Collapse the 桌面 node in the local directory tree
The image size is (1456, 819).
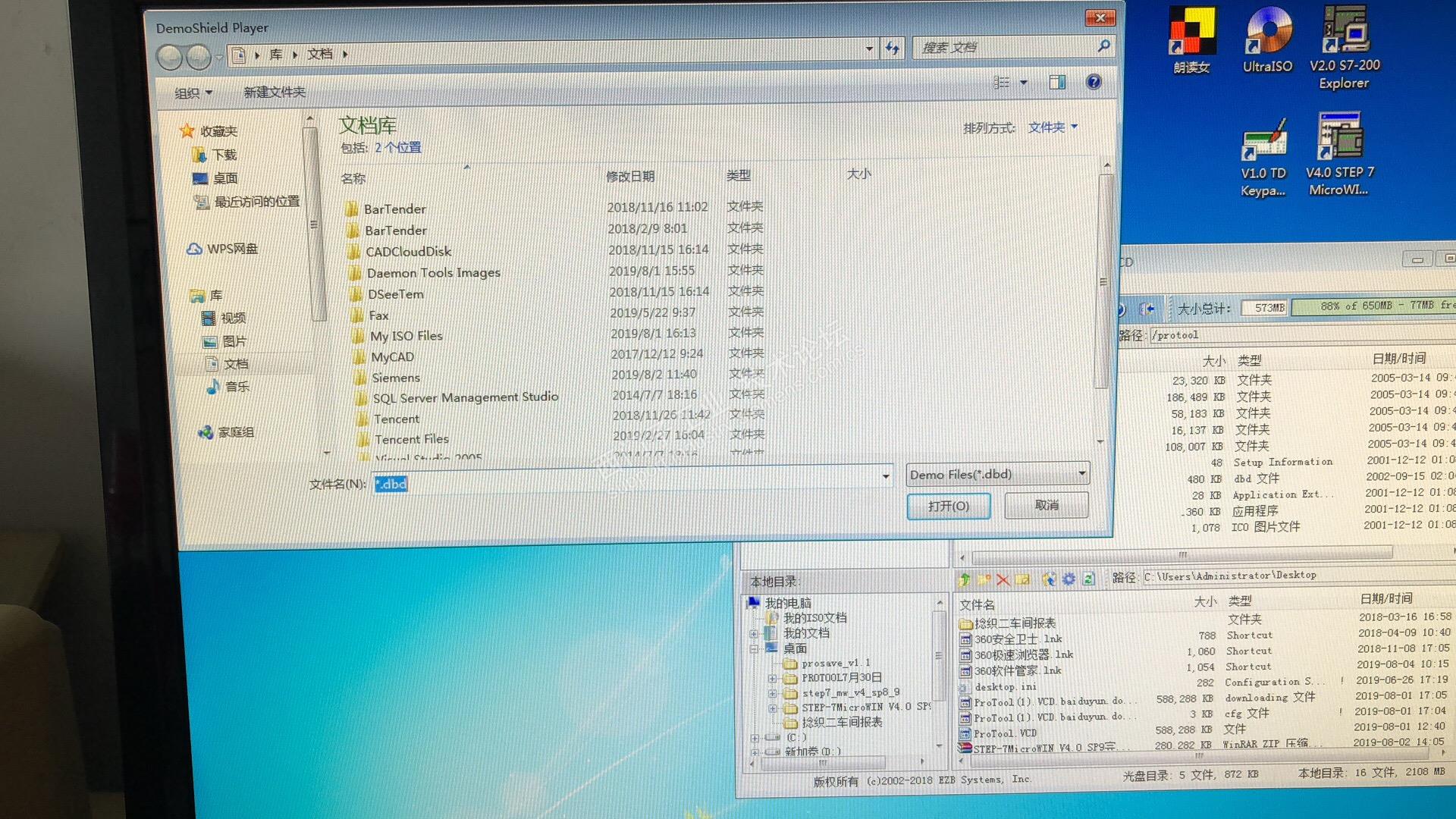754,649
